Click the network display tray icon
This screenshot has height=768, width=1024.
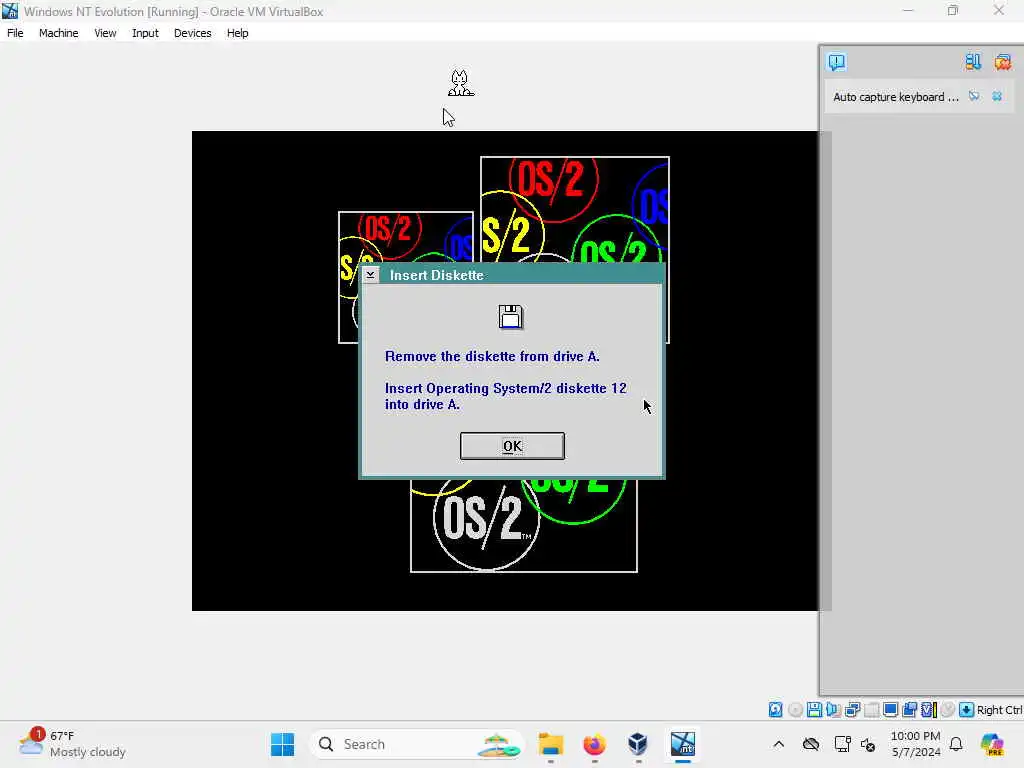point(842,744)
